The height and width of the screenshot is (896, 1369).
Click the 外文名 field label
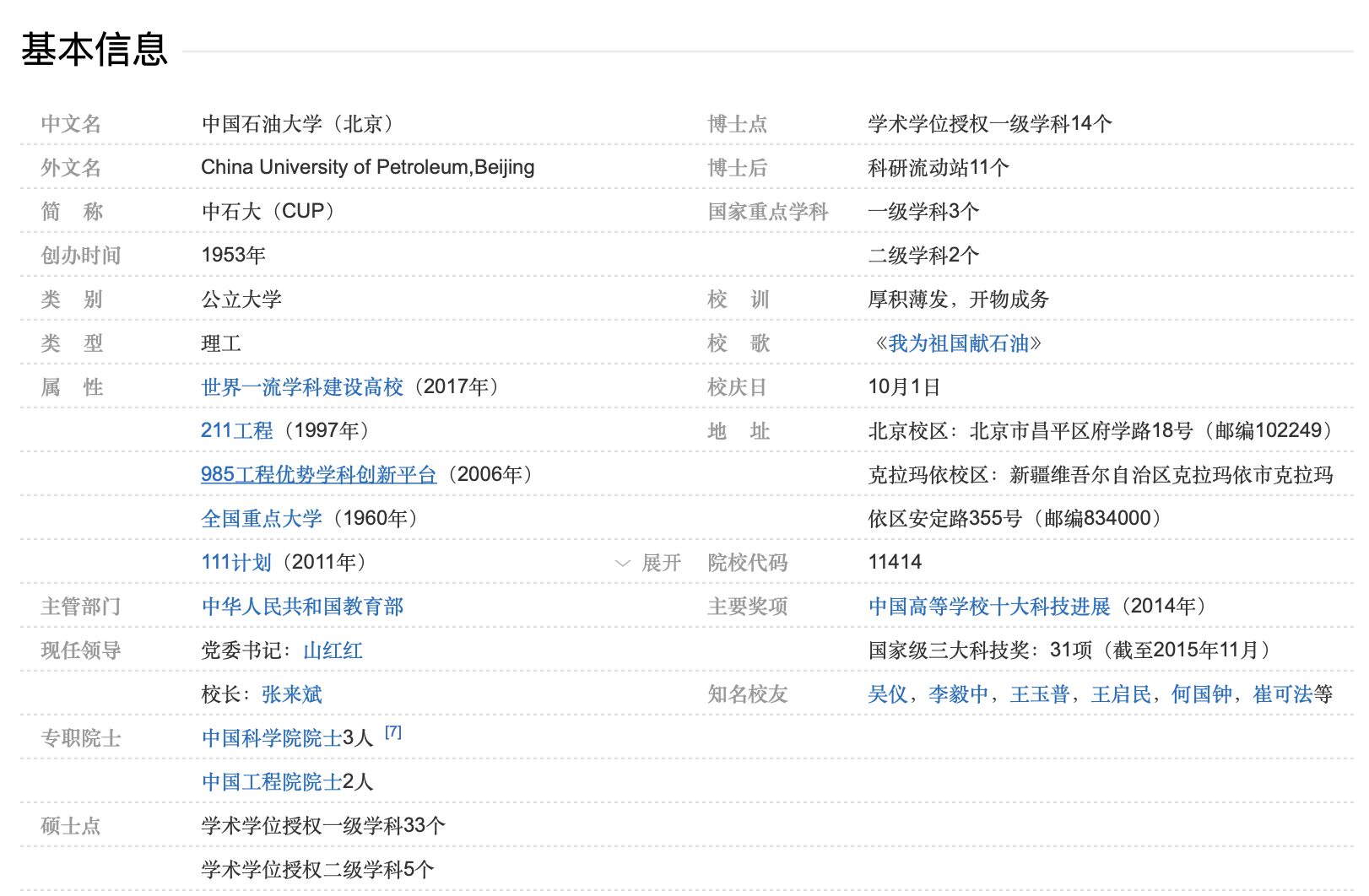pos(71,168)
